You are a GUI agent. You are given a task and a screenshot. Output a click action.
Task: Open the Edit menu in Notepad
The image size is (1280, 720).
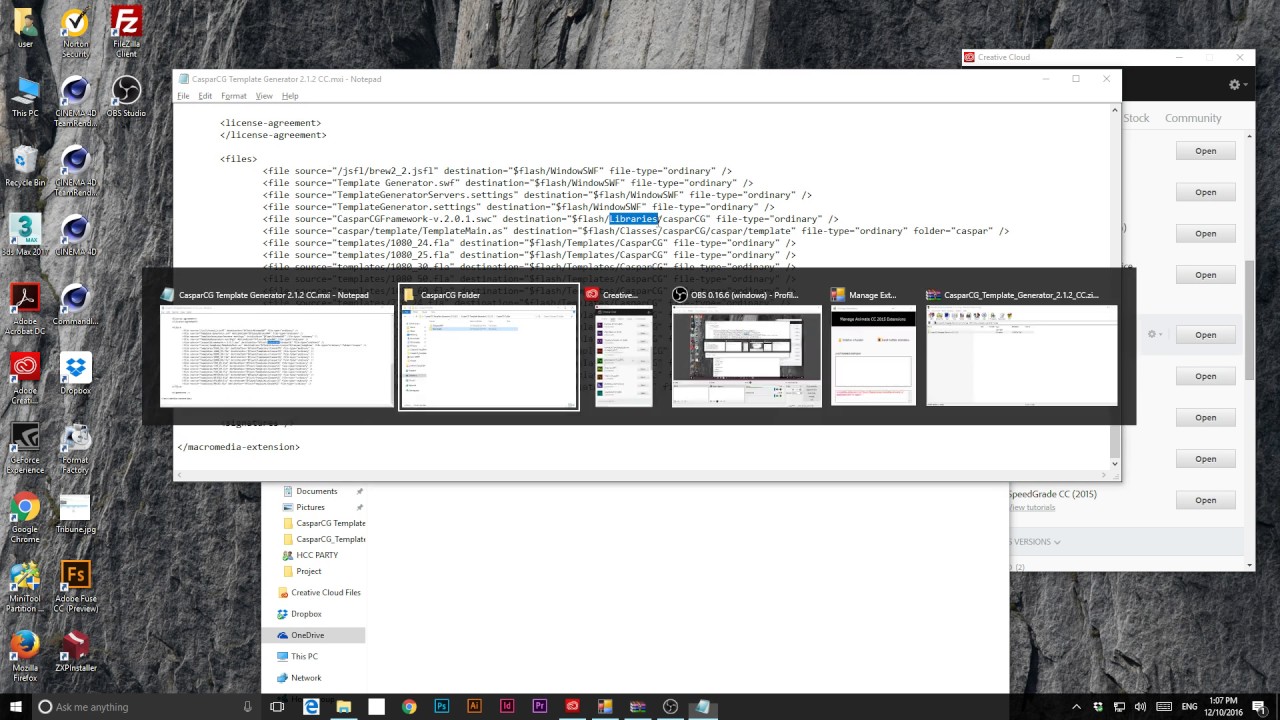coord(205,96)
